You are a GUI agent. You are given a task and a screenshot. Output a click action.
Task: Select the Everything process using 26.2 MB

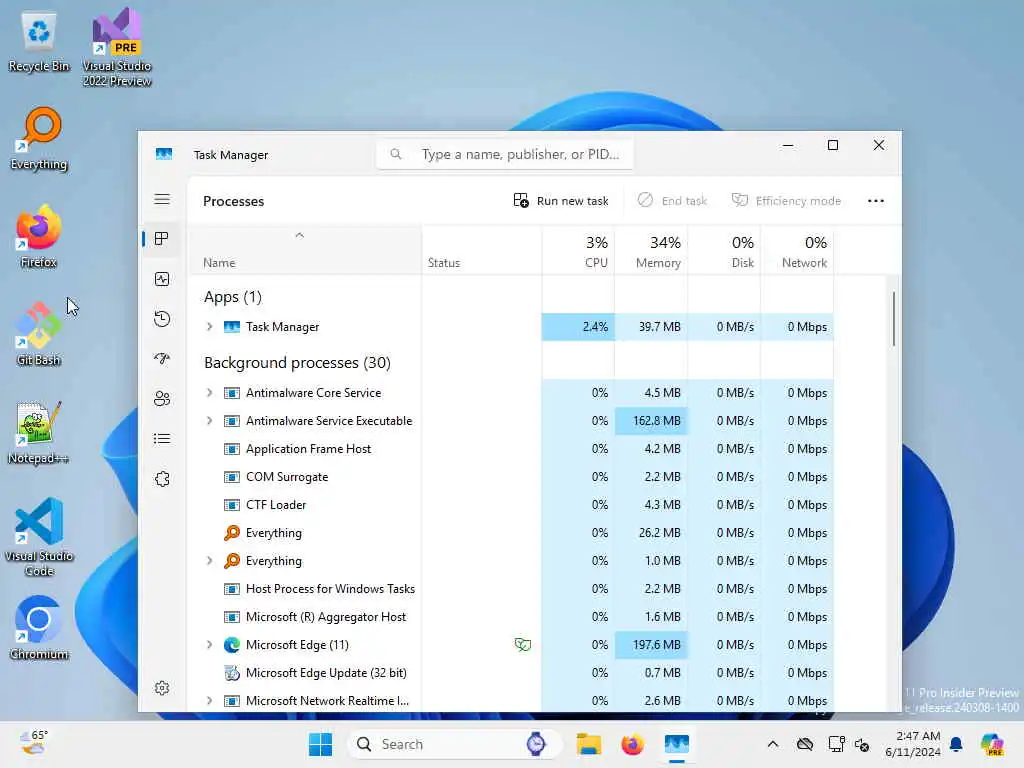pos(273,533)
